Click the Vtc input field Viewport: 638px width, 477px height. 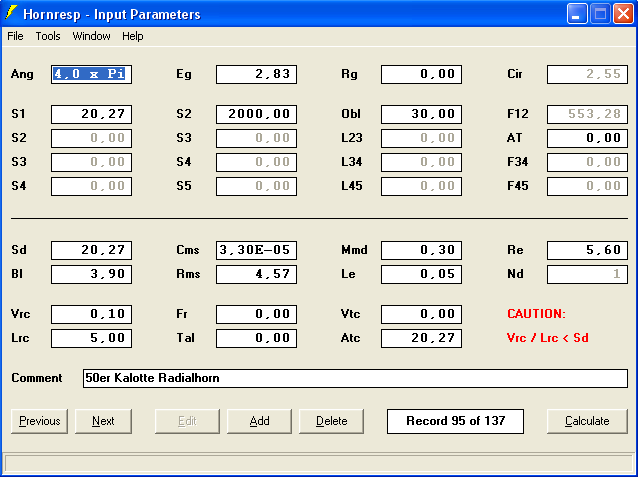tap(422, 314)
